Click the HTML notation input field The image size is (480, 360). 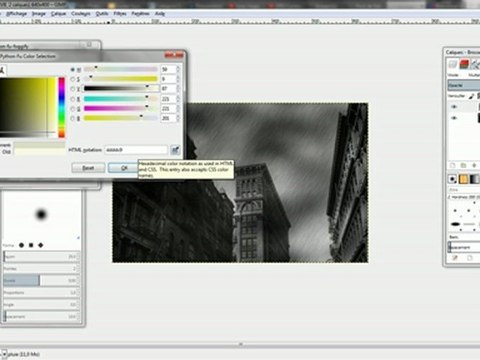(x=136, y=150)
